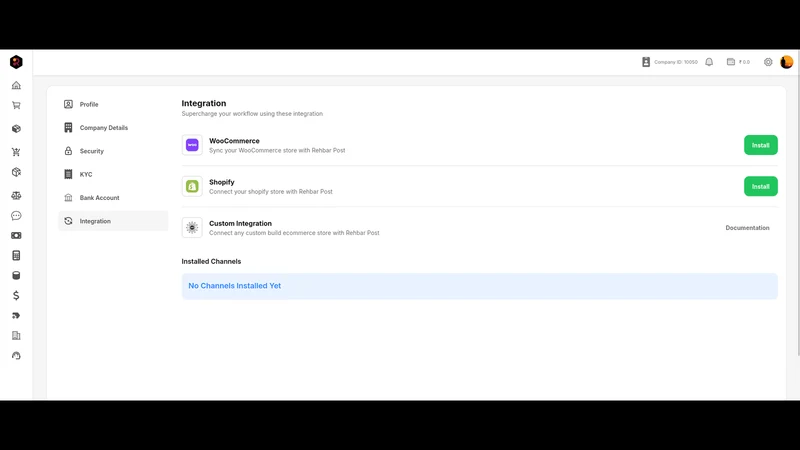Click the No Channels Installed Yet banner

(x=480, y=286)
